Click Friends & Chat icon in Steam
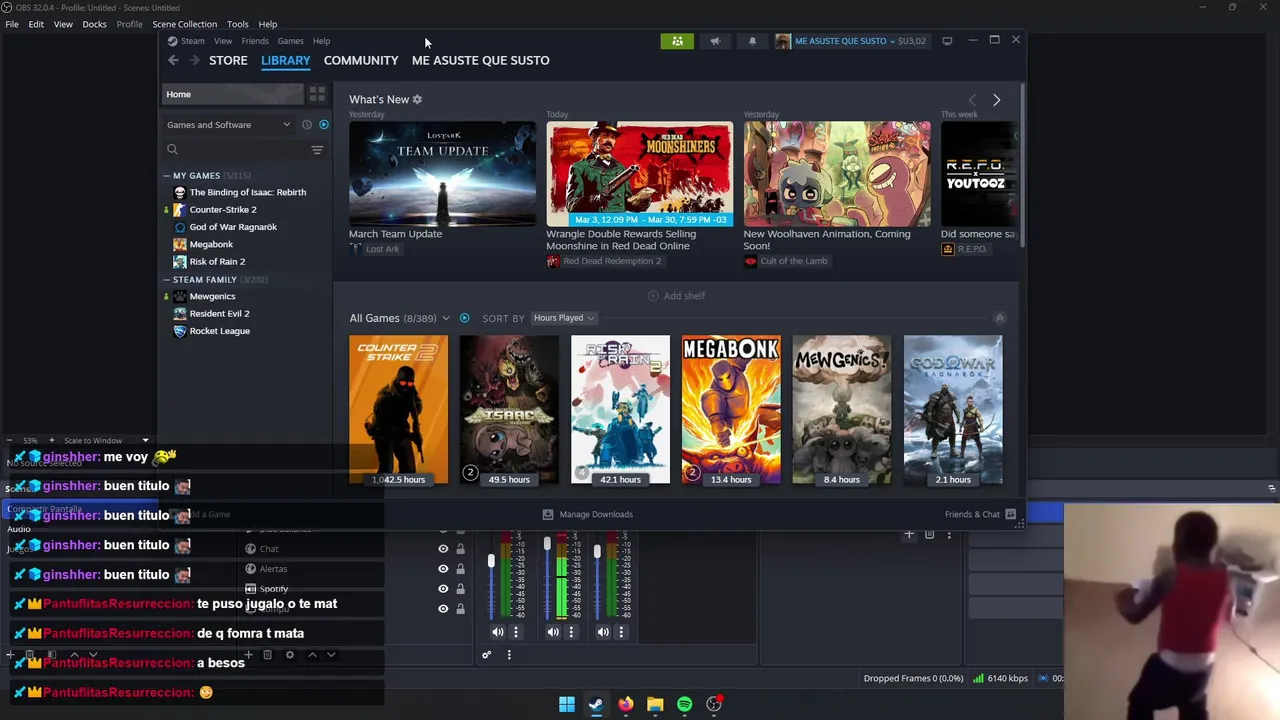 (1010, 514)
